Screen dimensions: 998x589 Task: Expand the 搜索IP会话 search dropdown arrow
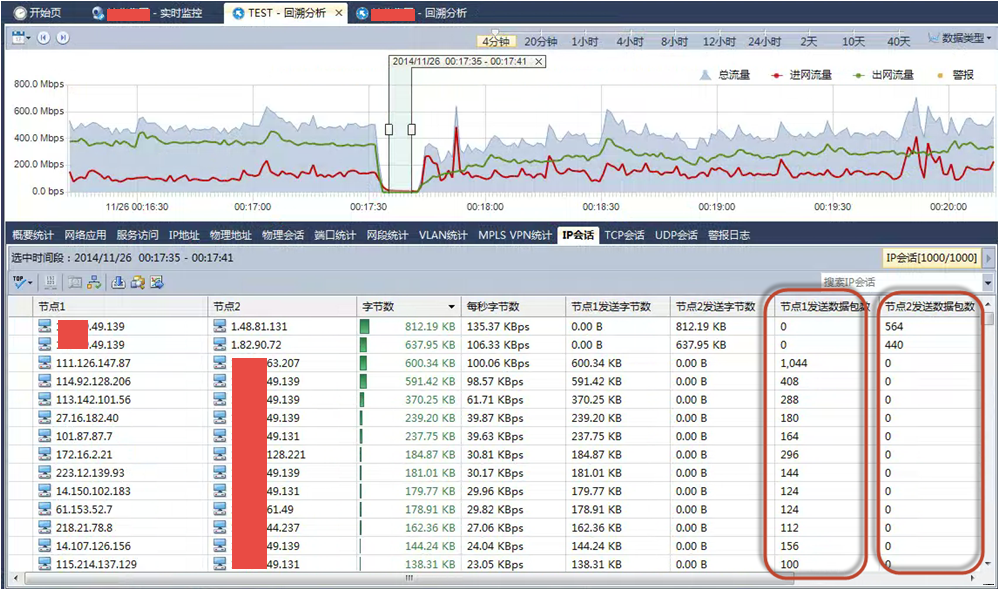click(988, 283)
